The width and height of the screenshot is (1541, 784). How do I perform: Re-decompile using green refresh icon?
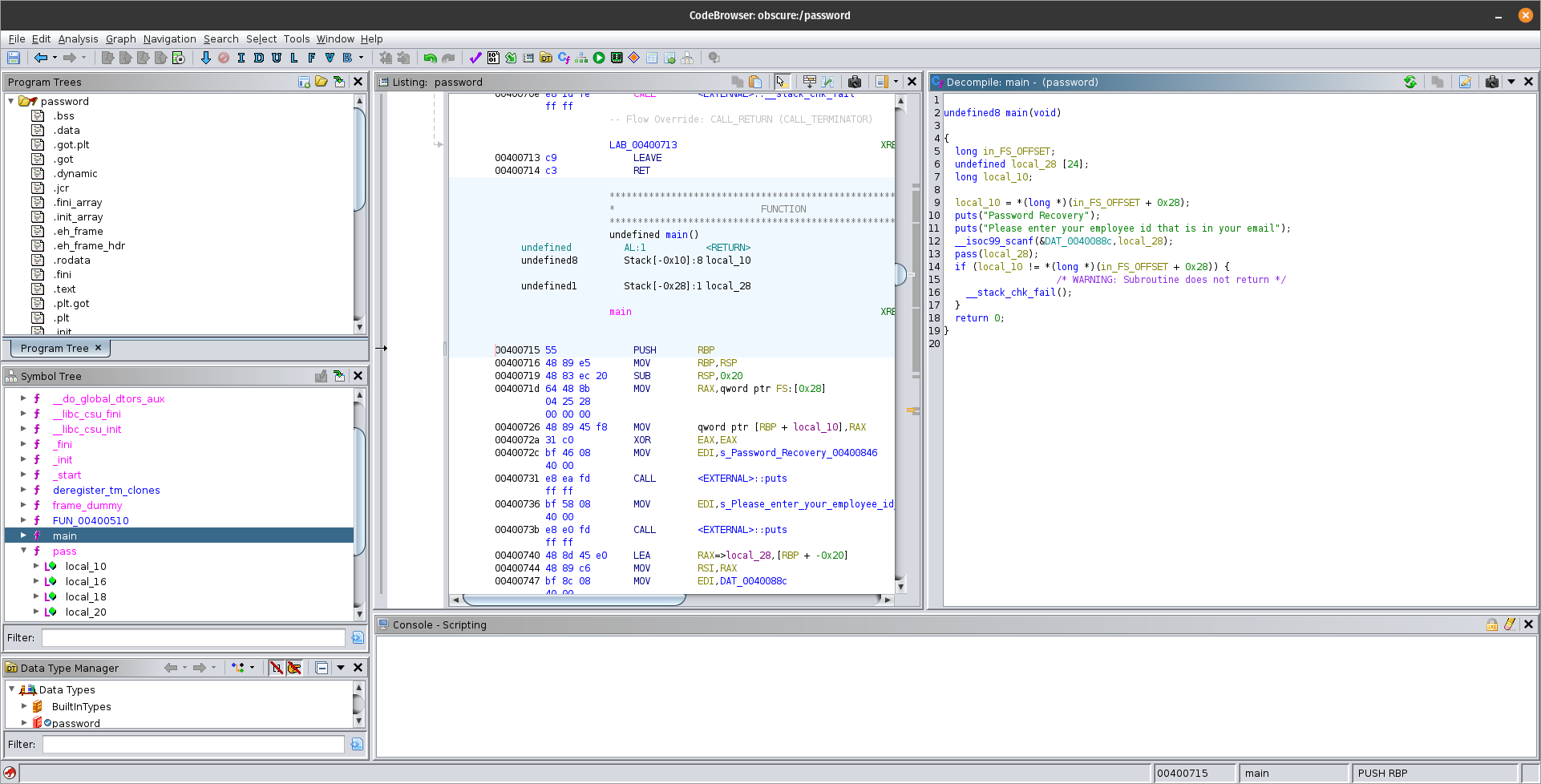[1410, 82]
